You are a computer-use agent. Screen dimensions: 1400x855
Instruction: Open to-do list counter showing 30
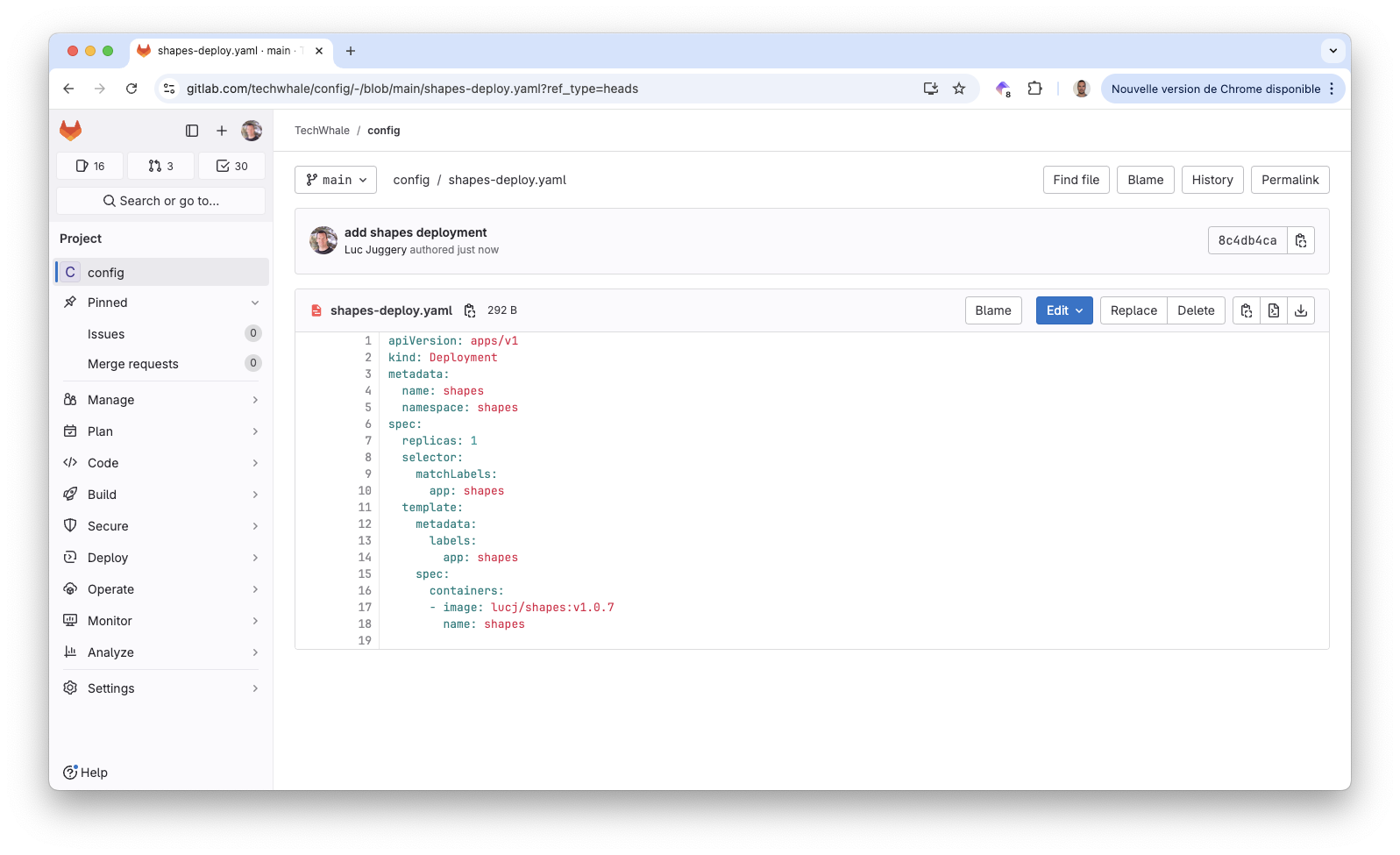coord(231,166)
